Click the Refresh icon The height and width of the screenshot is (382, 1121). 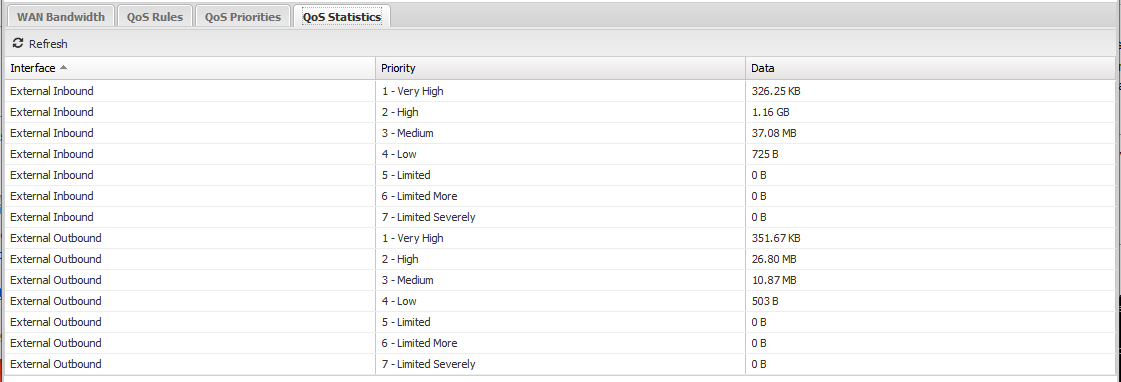coord(18,44)
